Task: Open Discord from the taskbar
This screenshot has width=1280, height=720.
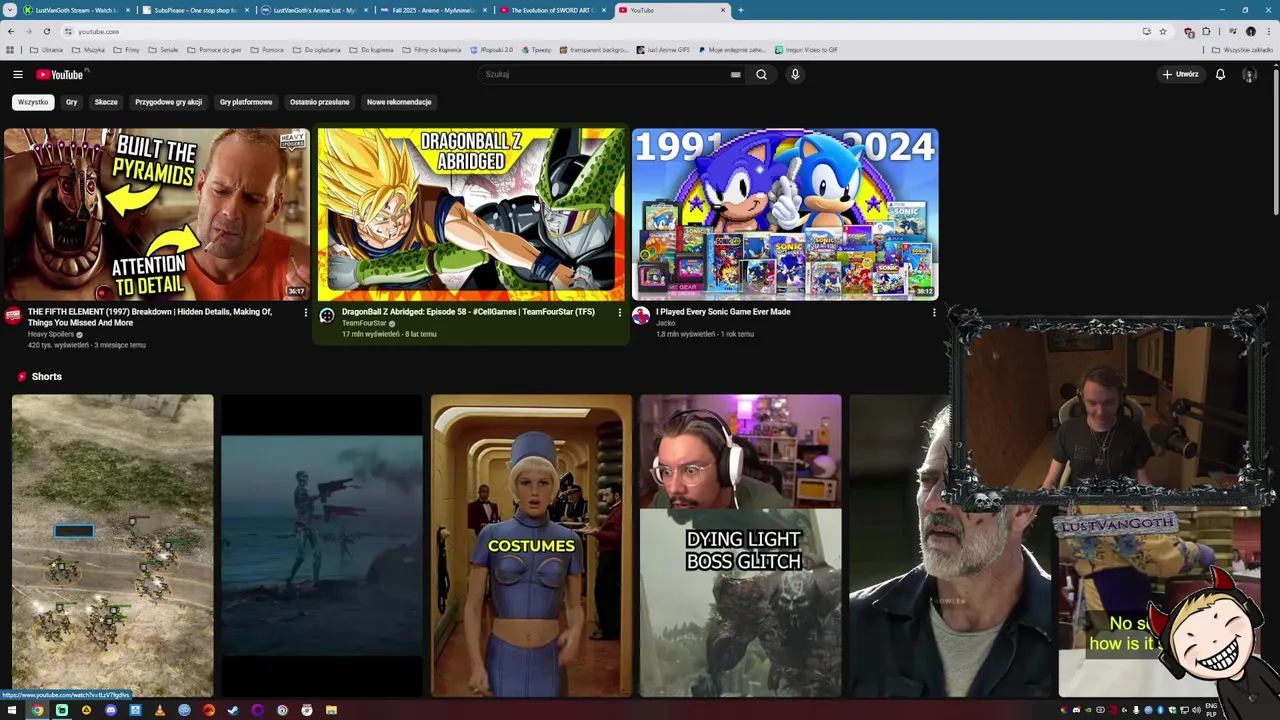Action: [x=111, y=710]
